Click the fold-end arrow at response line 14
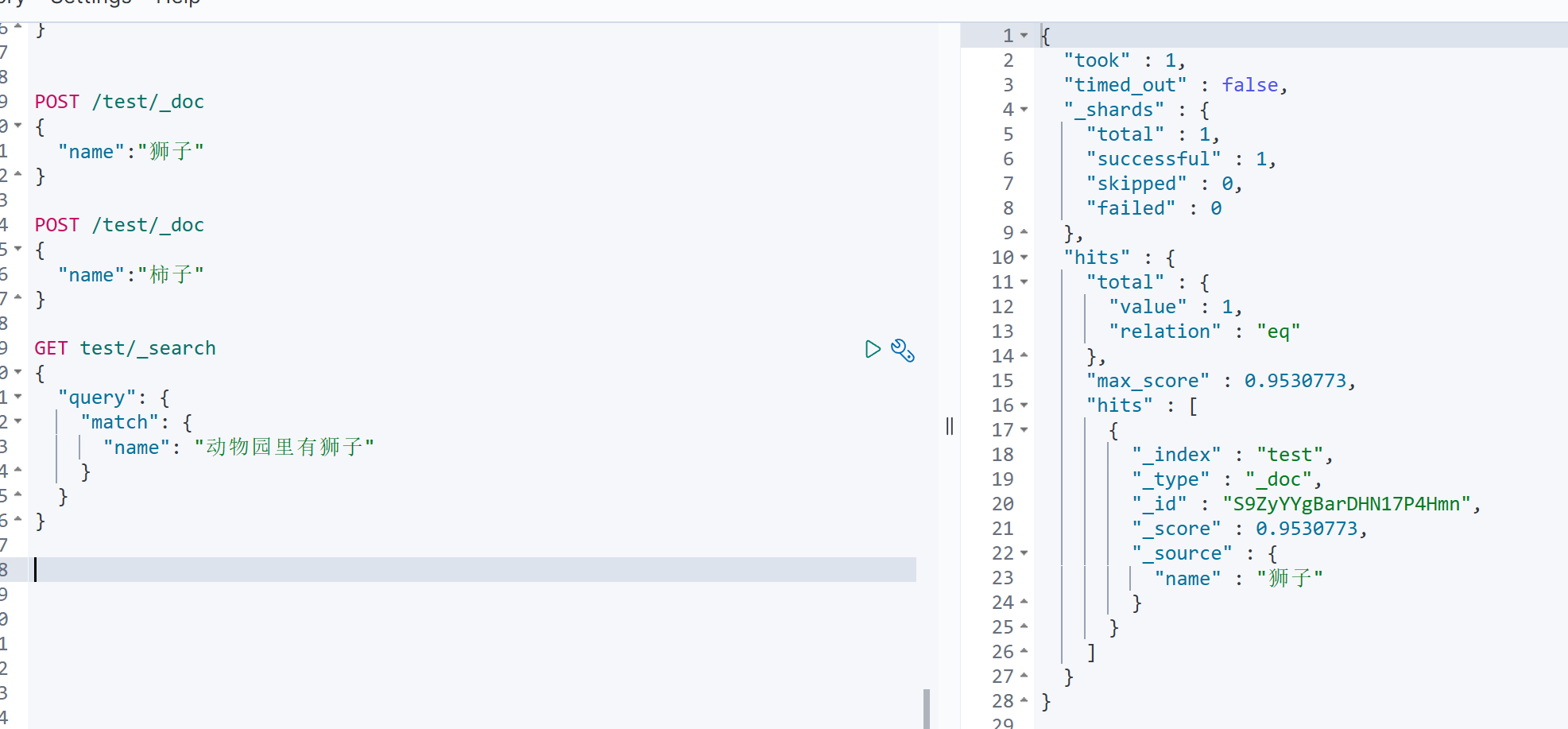Image resolution: width=1568 pixels, height=729 pixels. coord(1024,355)
